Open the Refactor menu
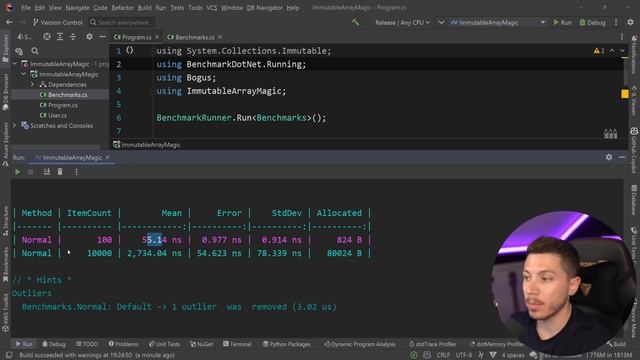640x360 pixels. tap(122, 8)
